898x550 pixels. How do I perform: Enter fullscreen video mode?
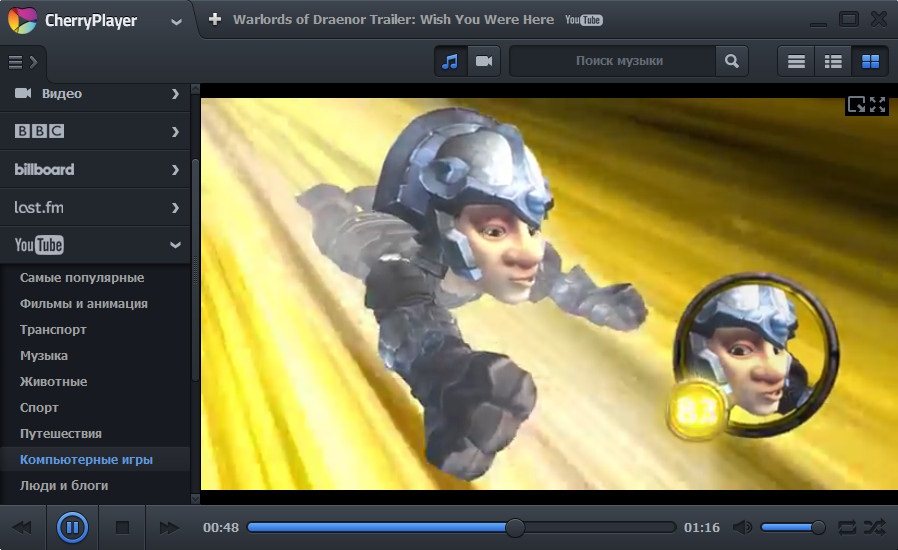[x=877, y=104]
